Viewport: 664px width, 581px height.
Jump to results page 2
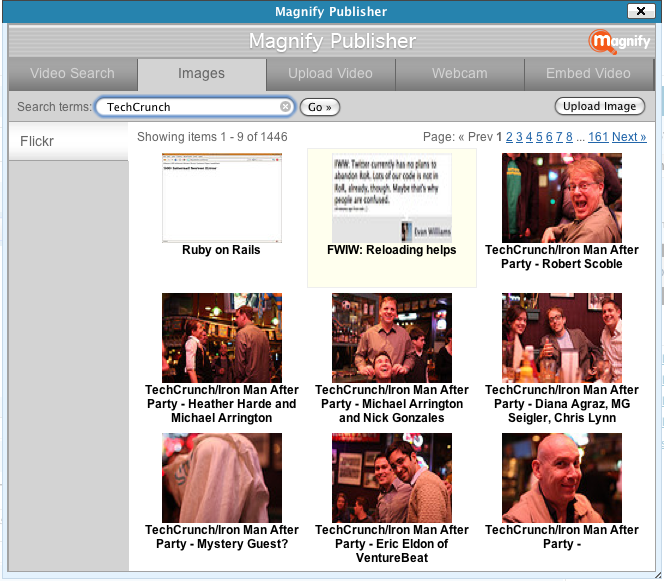(x=509, y=137)
